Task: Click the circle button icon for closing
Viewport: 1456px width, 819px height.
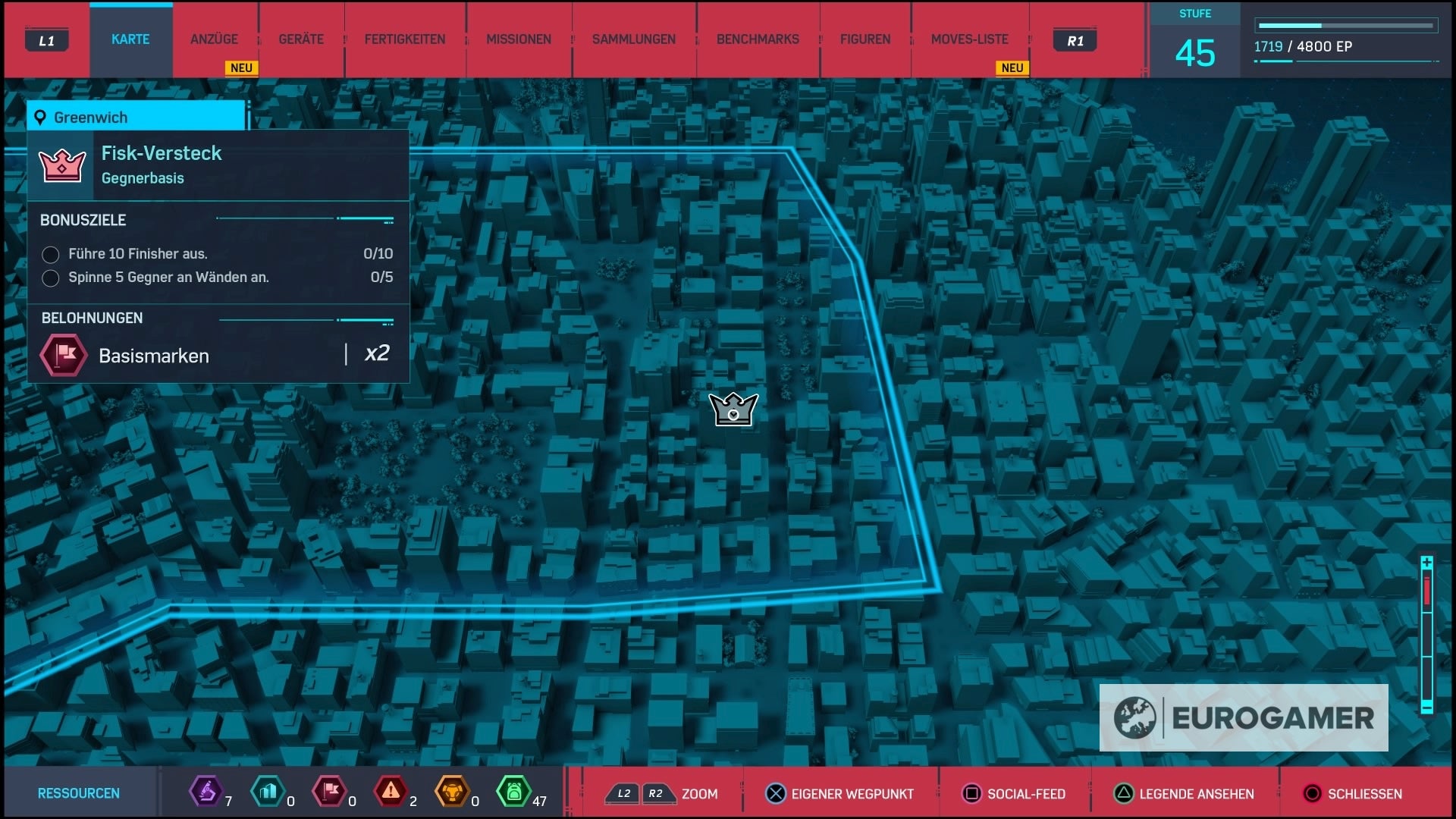Action: coord(1312,794)
